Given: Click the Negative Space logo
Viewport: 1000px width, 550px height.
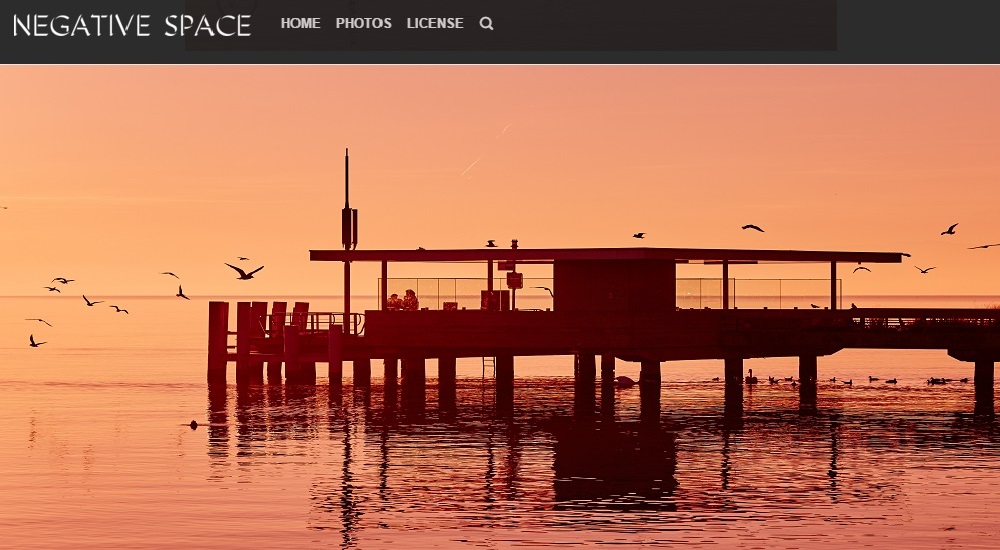Looking at the screenshot, I should 132,26.
